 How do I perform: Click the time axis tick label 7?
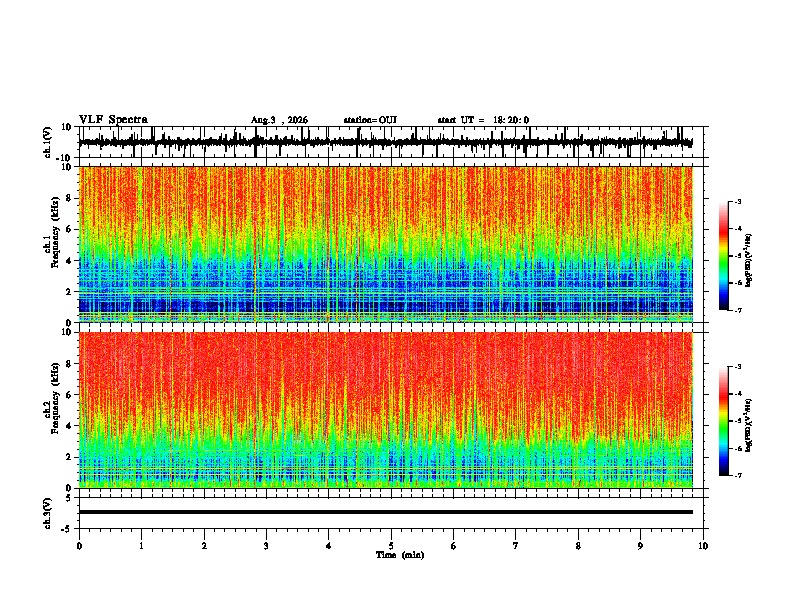pos(516,546)
